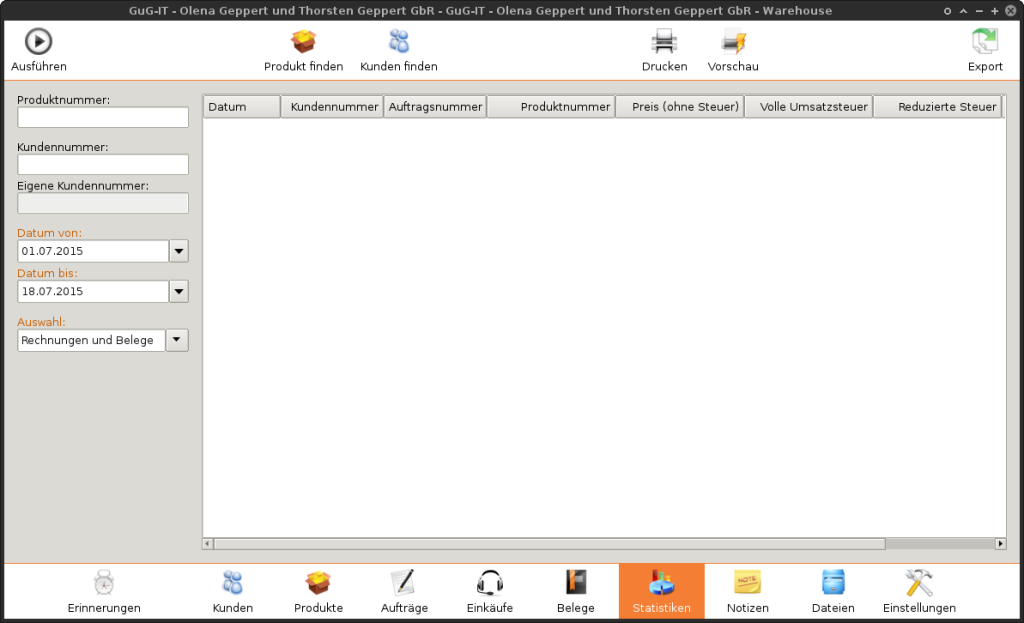This screenshot has height=623, width=1024.
Task: Show print preview with Vorschau
Action: click(733, 42)
